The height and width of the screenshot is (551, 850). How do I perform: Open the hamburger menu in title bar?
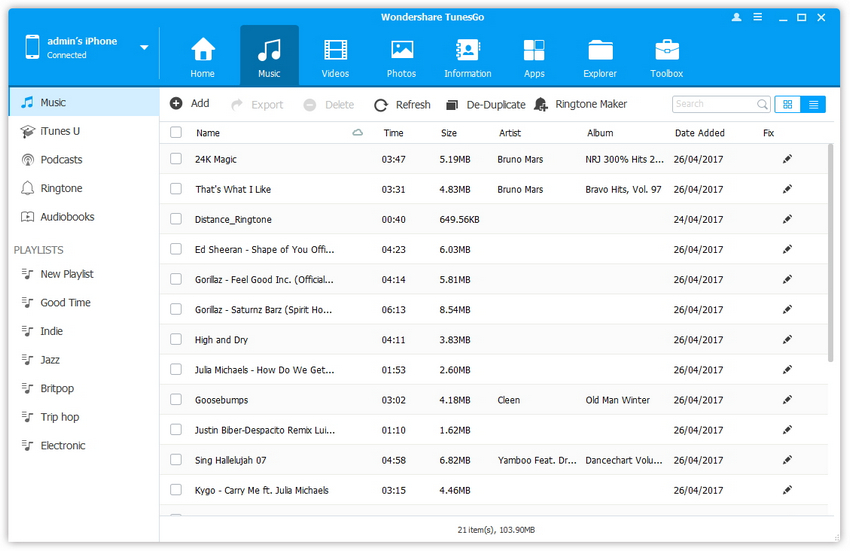click(758, 17)
